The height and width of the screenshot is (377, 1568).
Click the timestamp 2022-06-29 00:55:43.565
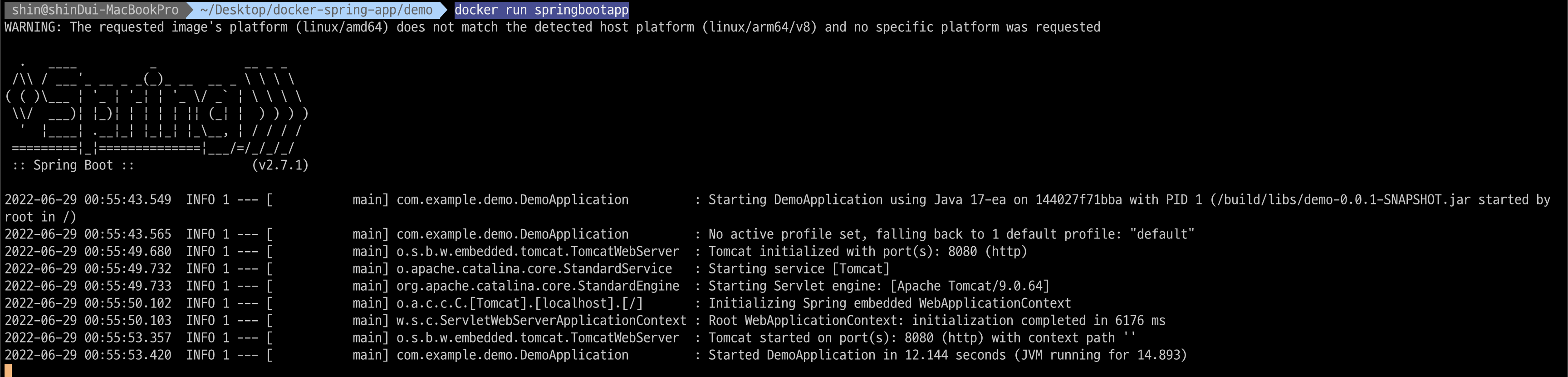coord(88,234)
